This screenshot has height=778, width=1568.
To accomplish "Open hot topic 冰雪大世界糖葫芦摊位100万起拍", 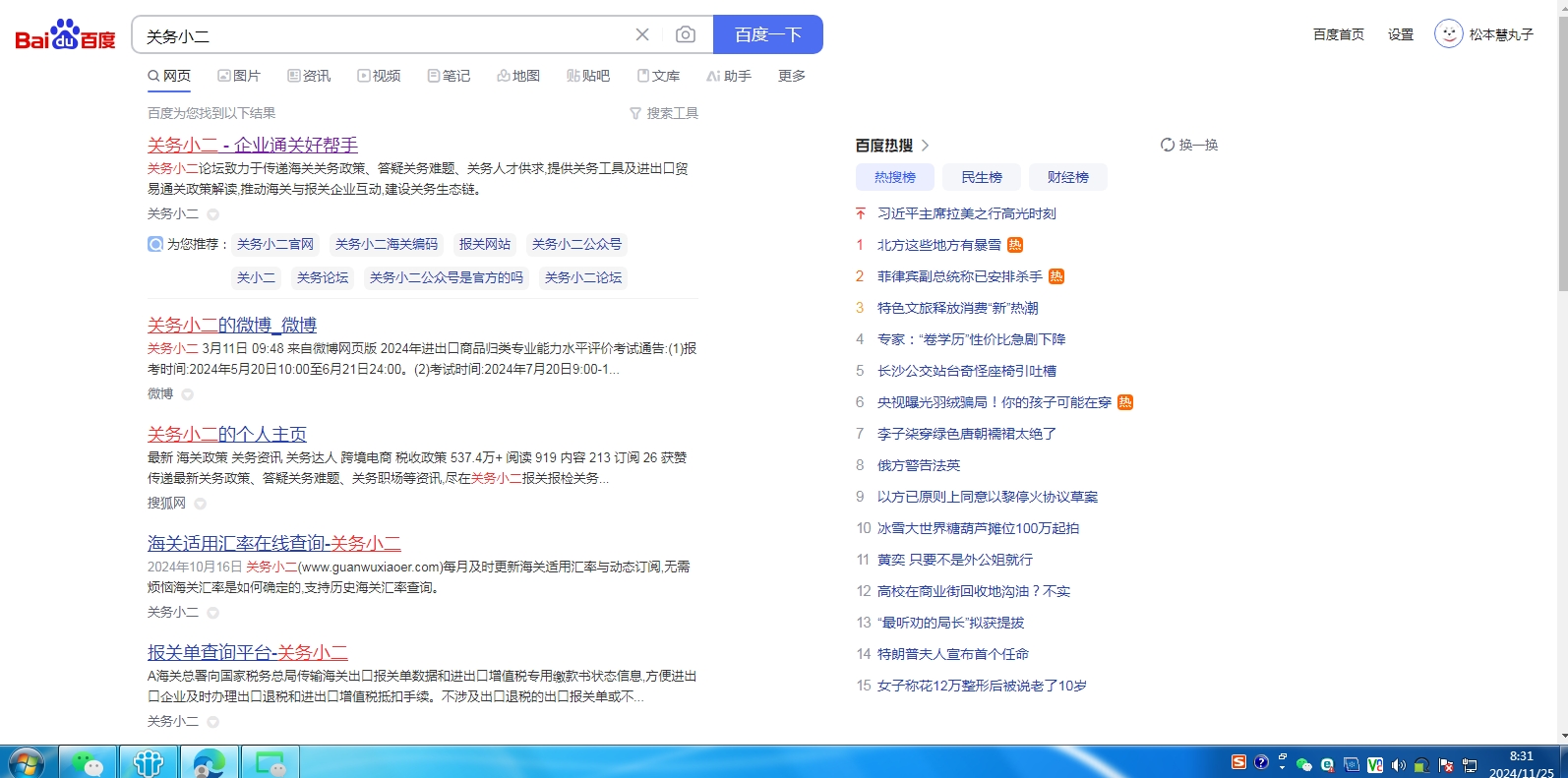I will [979, 528].
